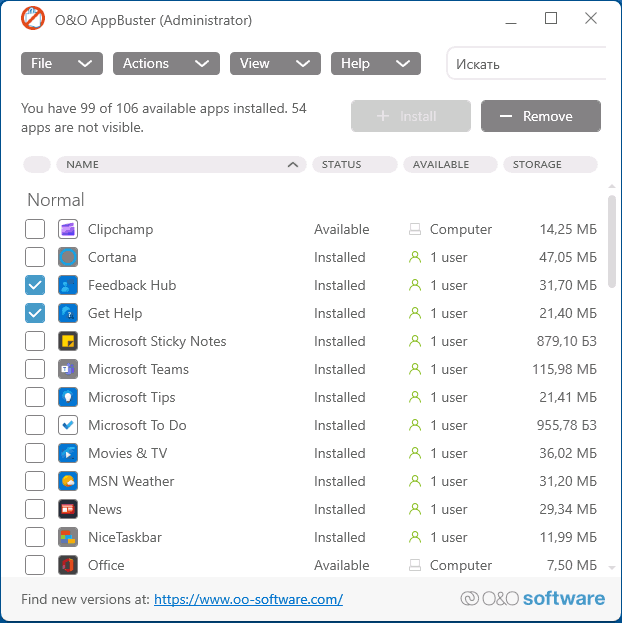Click the NiceTaskbar app icon
The image size is (622, 623).
coord(68,537)
